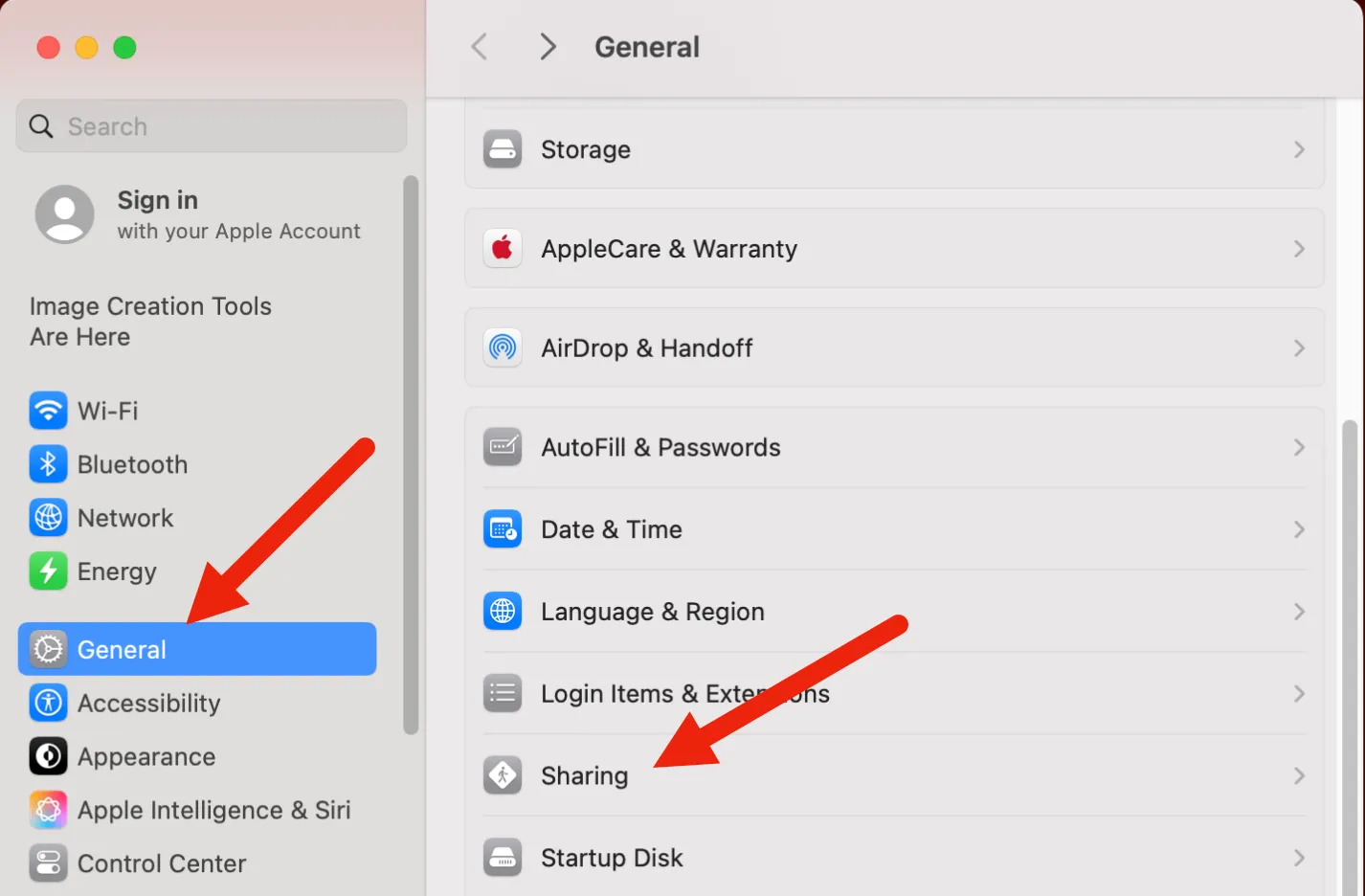Open AutoFill & Passwords label
Image resolution: width=1365 pixels, height=896 pixels.
pyautogui.click(x=660, y=447)
